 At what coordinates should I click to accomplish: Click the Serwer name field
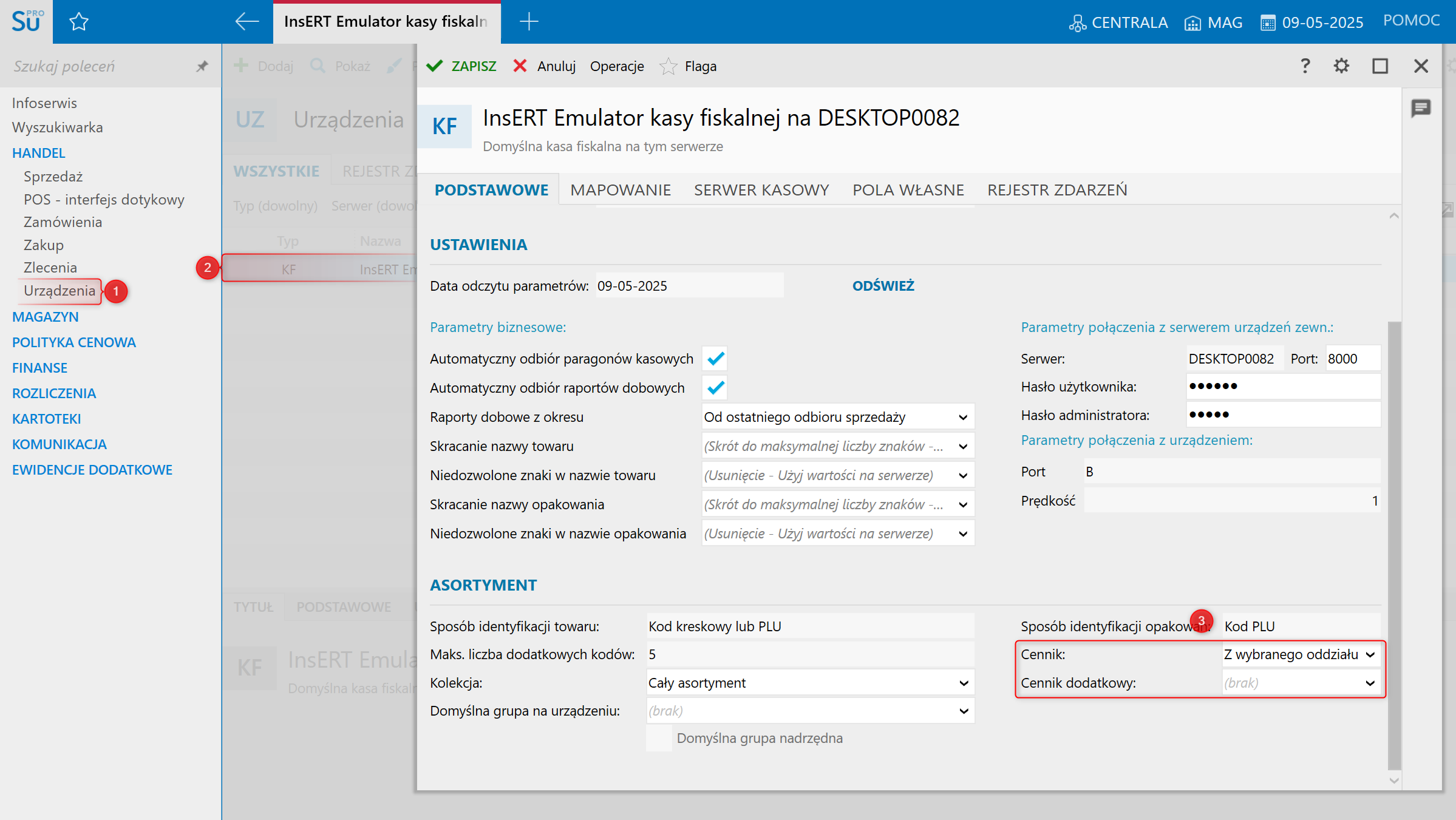coord(1234,359)
